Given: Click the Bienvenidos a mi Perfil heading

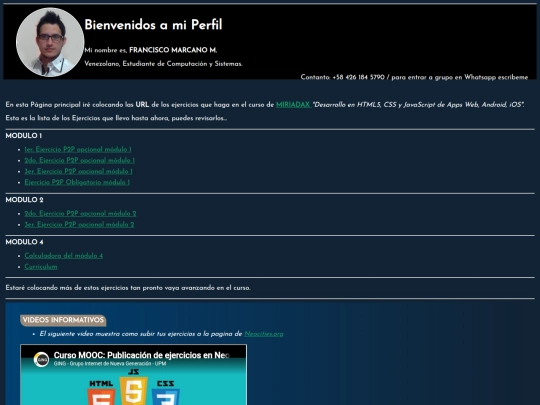Looking at the screenshot, I should (153, 25).
